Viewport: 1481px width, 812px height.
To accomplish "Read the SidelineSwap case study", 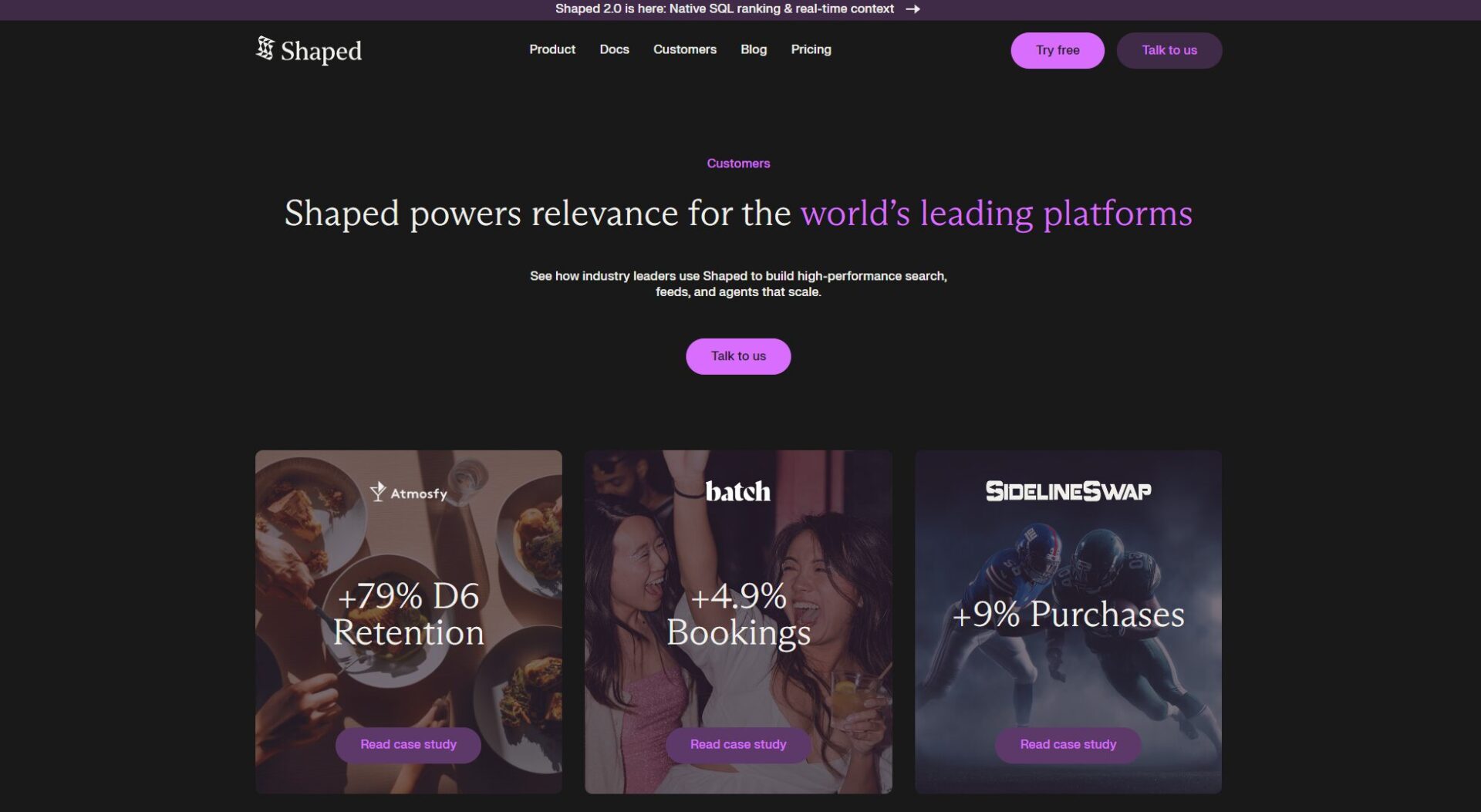I will point(1068,745).
